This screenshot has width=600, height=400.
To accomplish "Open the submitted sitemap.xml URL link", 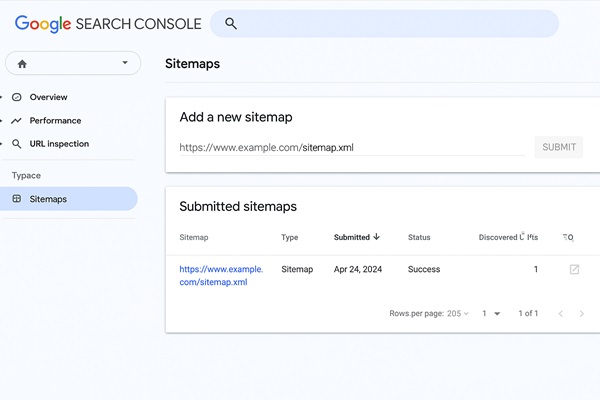I will [221, 275].
